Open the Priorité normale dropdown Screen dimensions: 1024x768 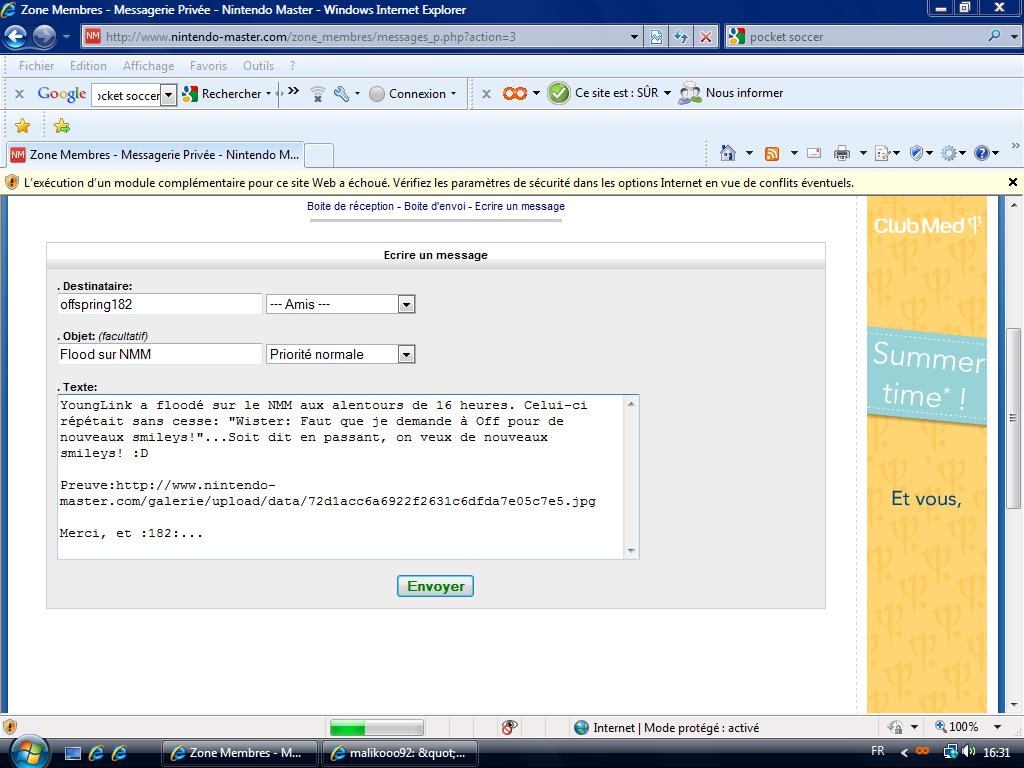point(406,355)
